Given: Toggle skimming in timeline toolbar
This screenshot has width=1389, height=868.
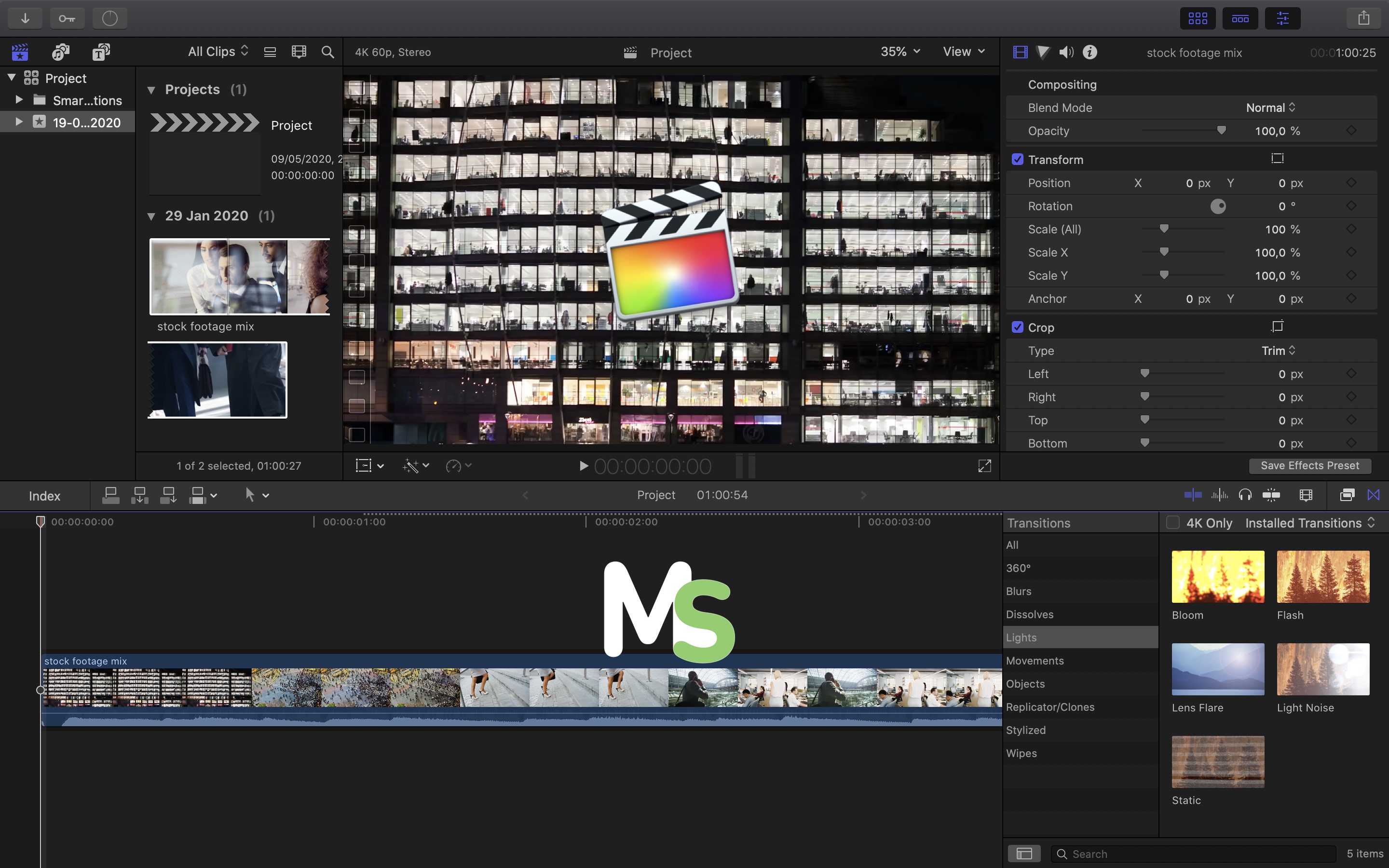Looking at the screenshot, I should [x=1193, y=495].
